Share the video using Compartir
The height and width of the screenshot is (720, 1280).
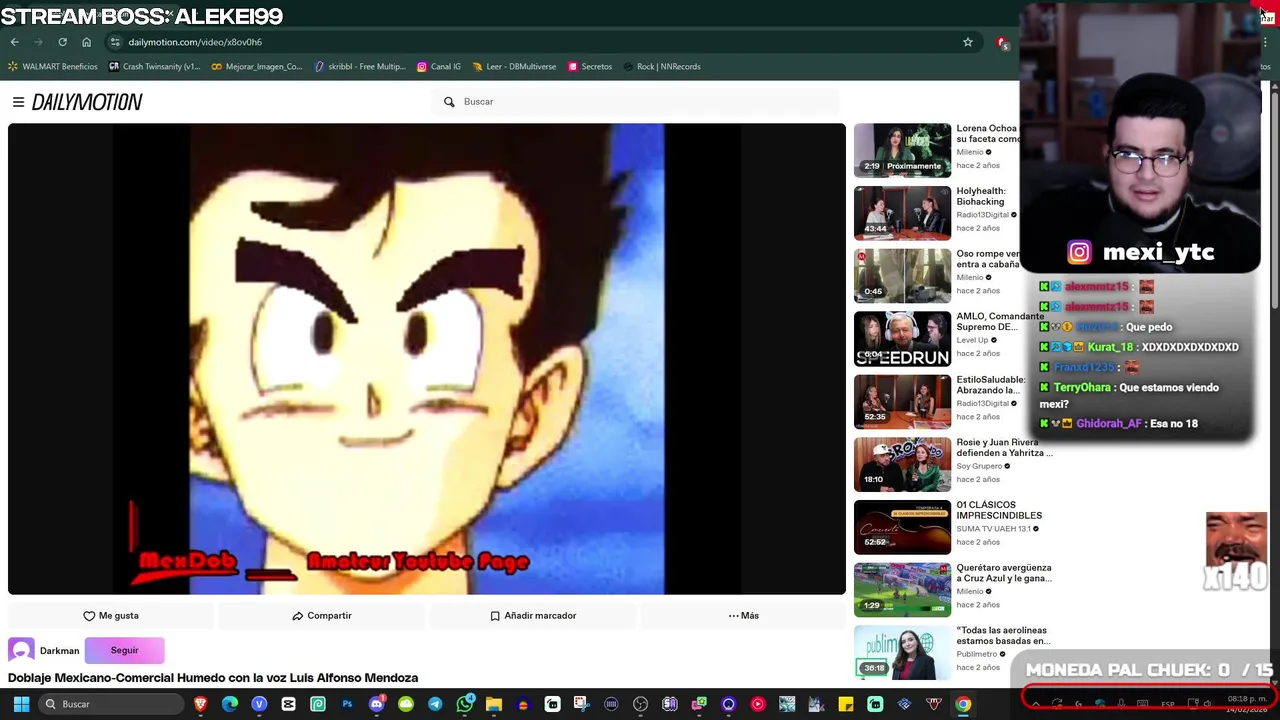(321, 616)
